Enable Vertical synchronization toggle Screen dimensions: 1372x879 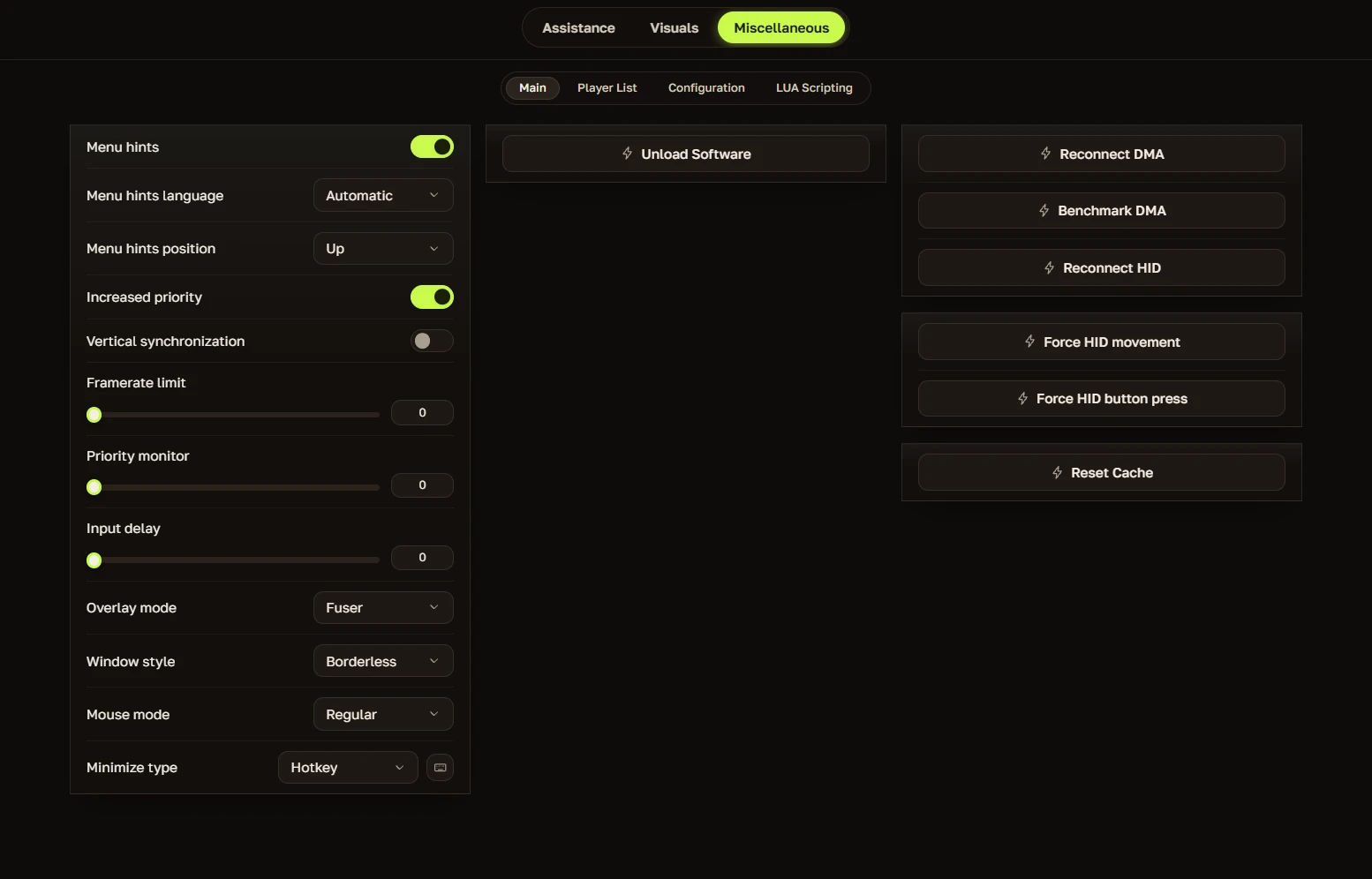(432, 341)
